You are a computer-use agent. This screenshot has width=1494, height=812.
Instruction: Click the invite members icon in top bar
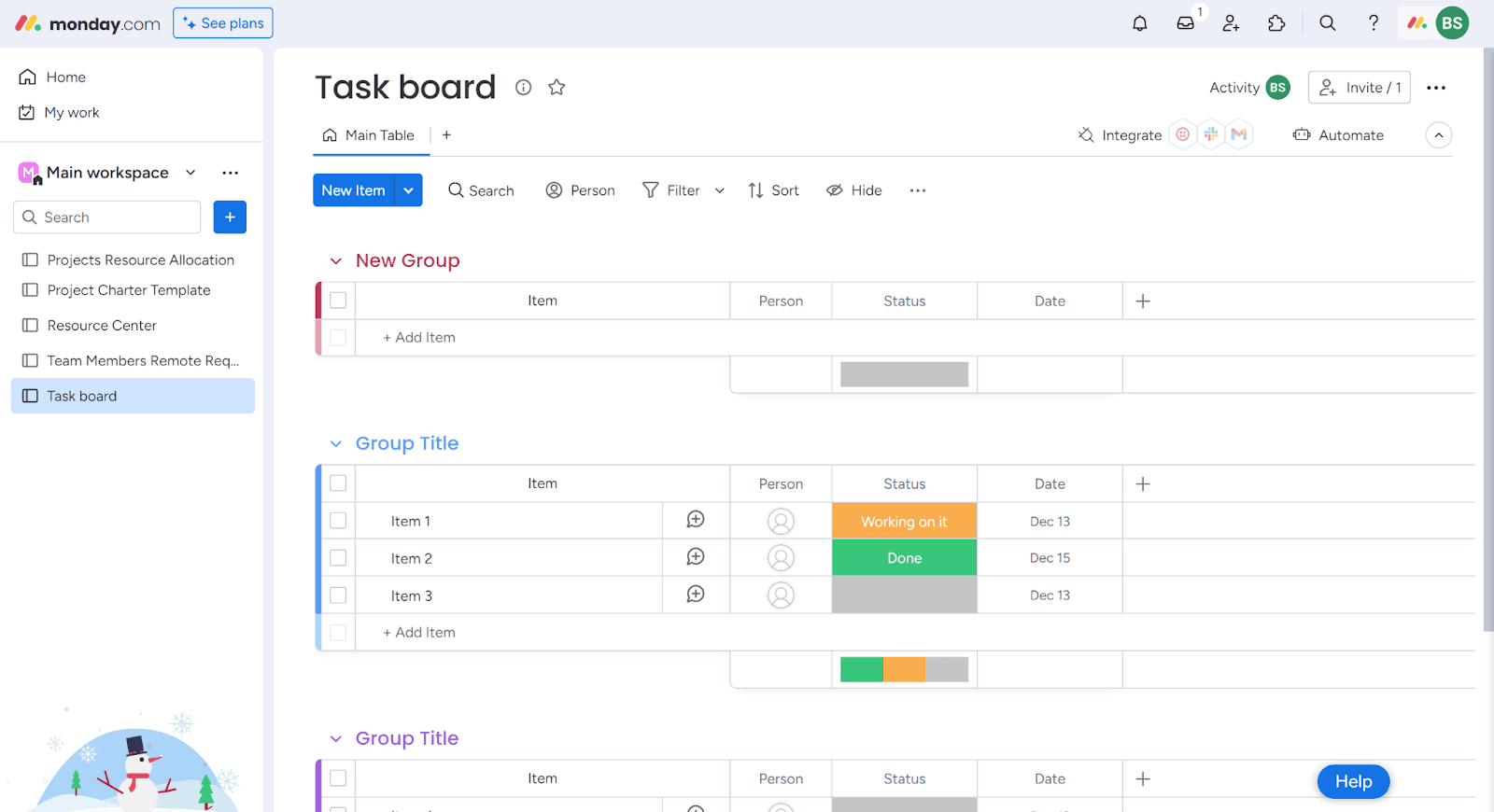point(1232,23)
